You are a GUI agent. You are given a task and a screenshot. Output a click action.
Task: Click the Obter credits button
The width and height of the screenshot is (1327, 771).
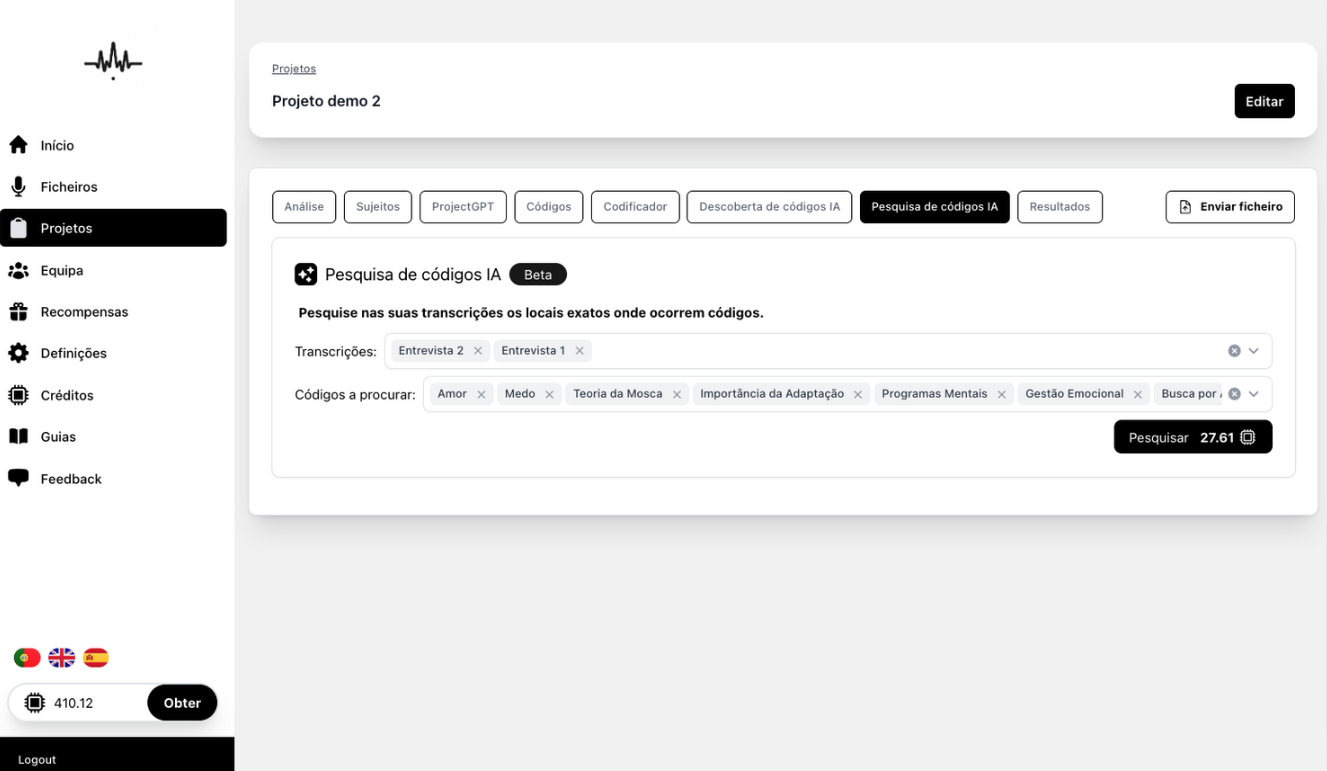pyautogui.click(x=182, y=703)
